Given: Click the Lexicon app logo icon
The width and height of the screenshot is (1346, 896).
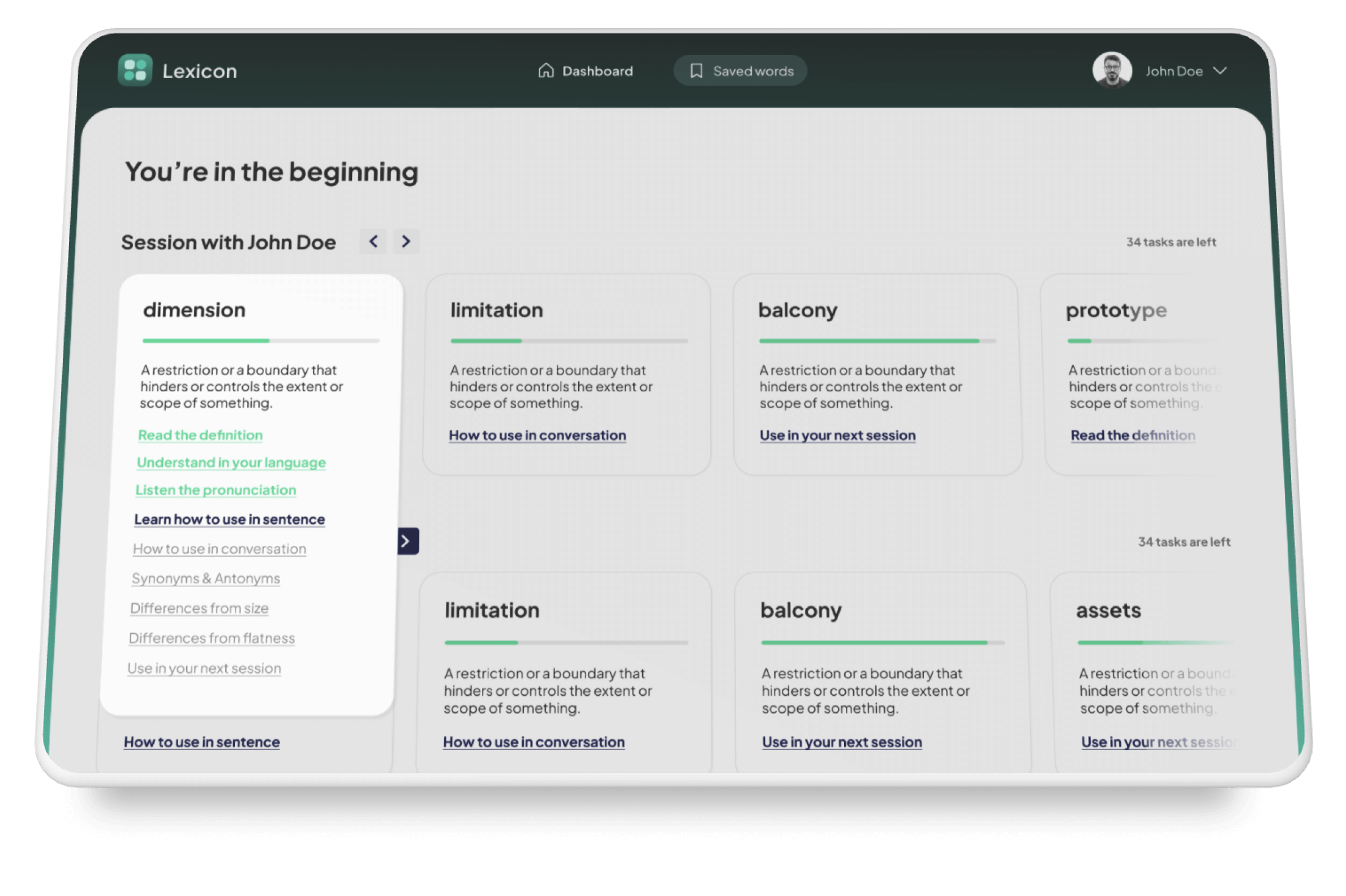Looking at the screenshot, I should click(135, 70).
